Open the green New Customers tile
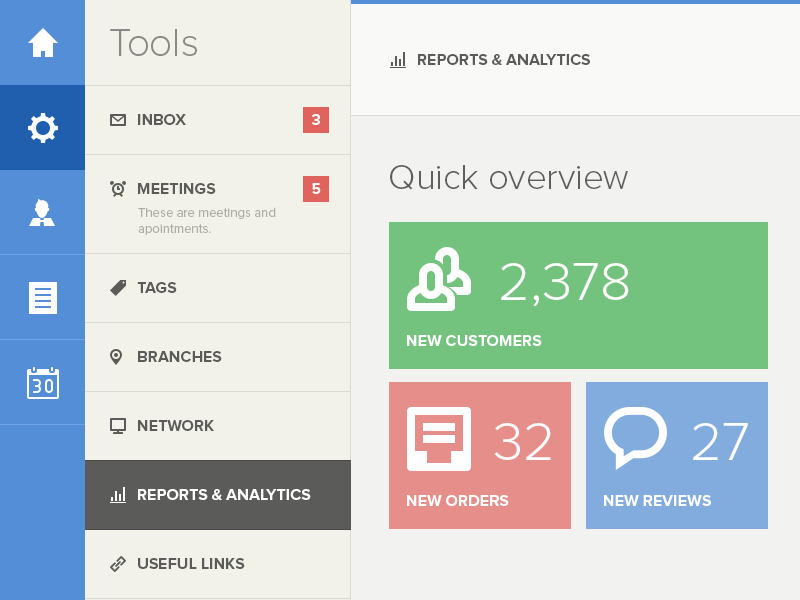The width and height of the screenshot is (800, 600). pyautogui.click(x=578, y=295)
